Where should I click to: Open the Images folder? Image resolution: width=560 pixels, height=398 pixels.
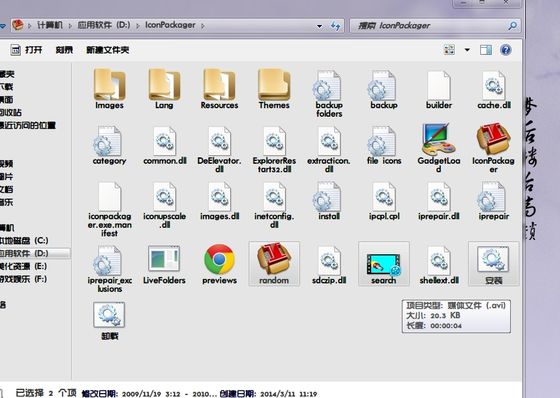pyautogui.click(x=110, y=88)
